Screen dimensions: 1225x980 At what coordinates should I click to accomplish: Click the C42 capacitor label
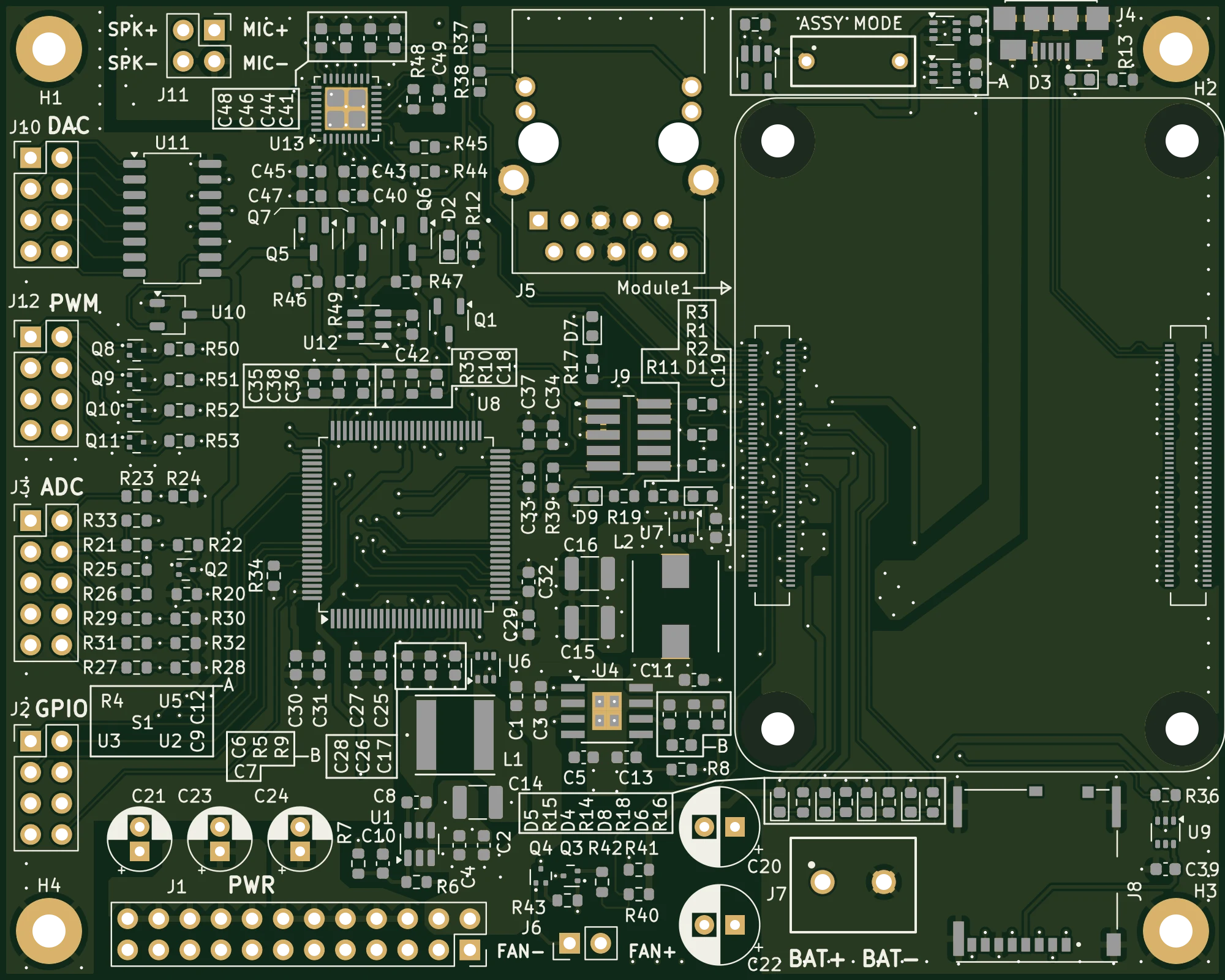click(x=412, y=355)
